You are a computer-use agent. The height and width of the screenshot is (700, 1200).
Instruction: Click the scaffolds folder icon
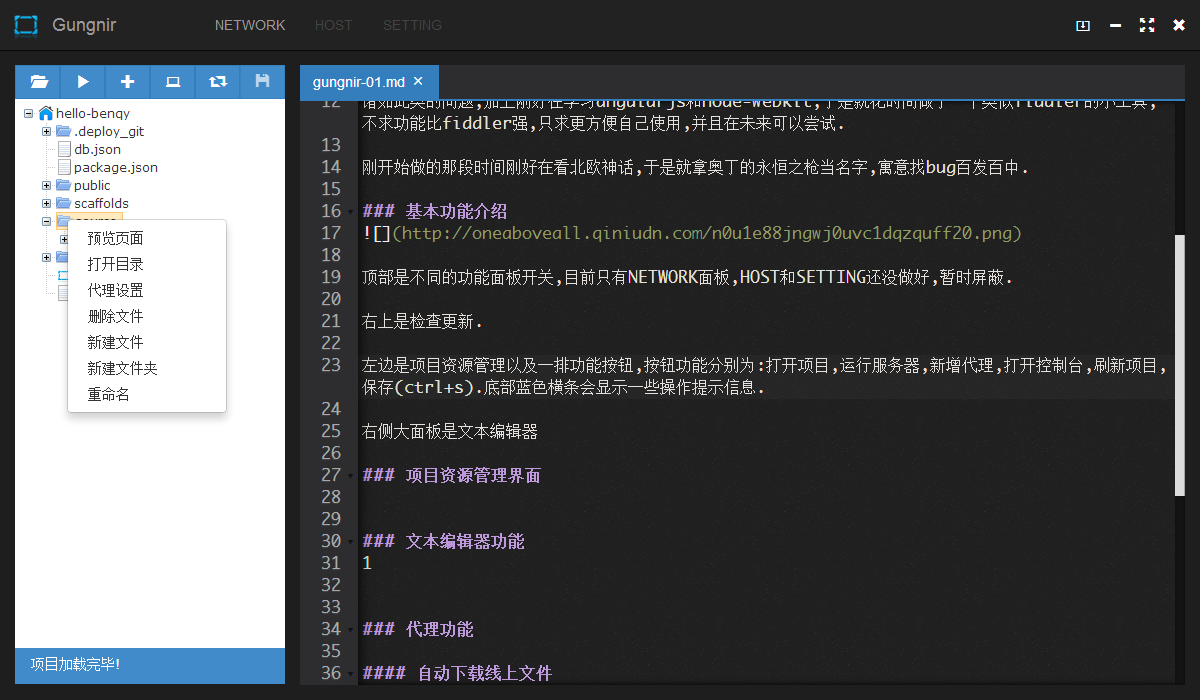pyautogui.click(x=64, y=203)
